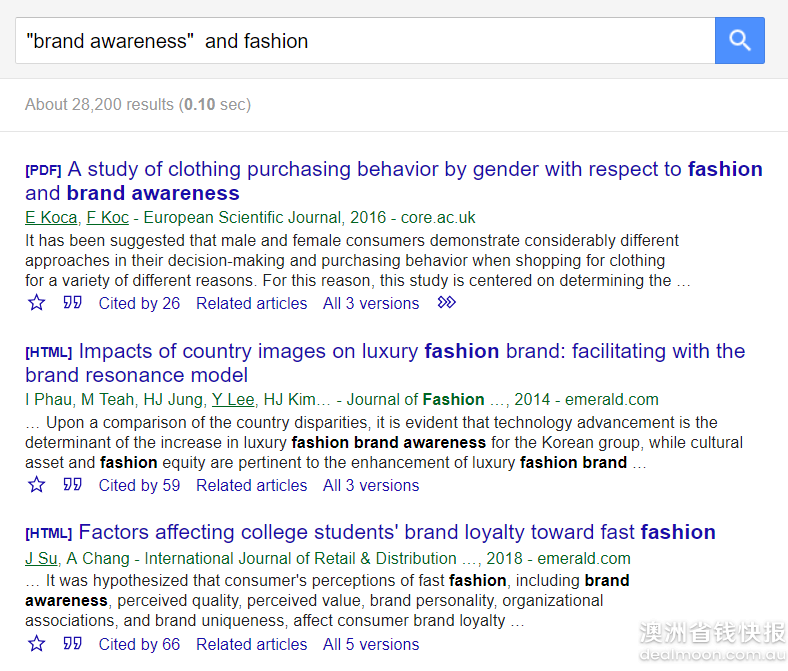Open Y Lee author profile
This screenshot has height=671, width=788.
[x=233, y=400]
